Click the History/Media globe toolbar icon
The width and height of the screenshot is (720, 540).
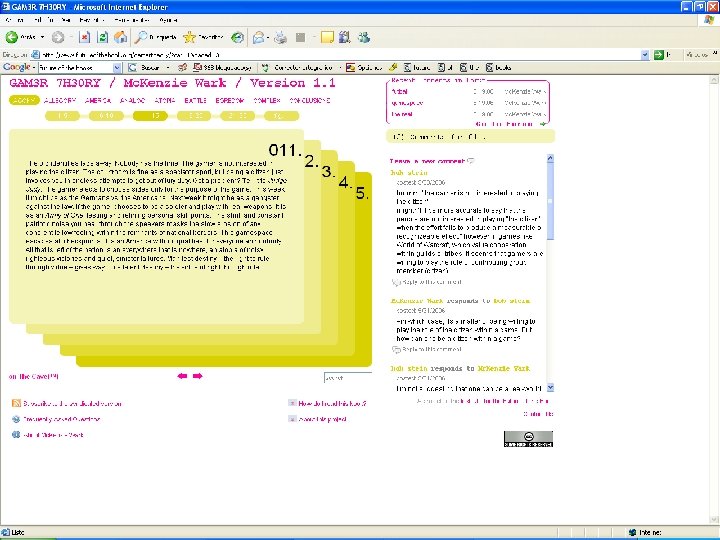[237, 37]
